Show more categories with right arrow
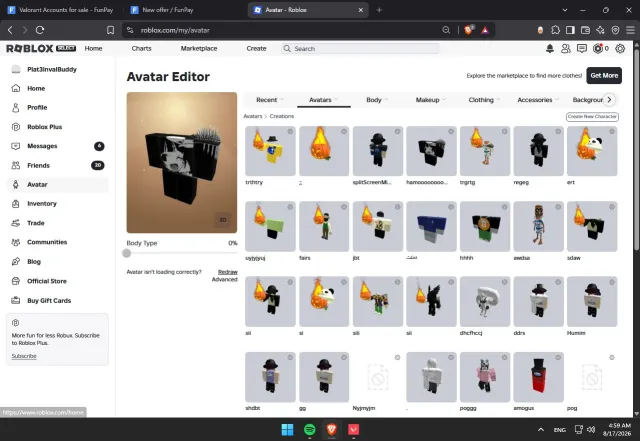 pos(609,100)
